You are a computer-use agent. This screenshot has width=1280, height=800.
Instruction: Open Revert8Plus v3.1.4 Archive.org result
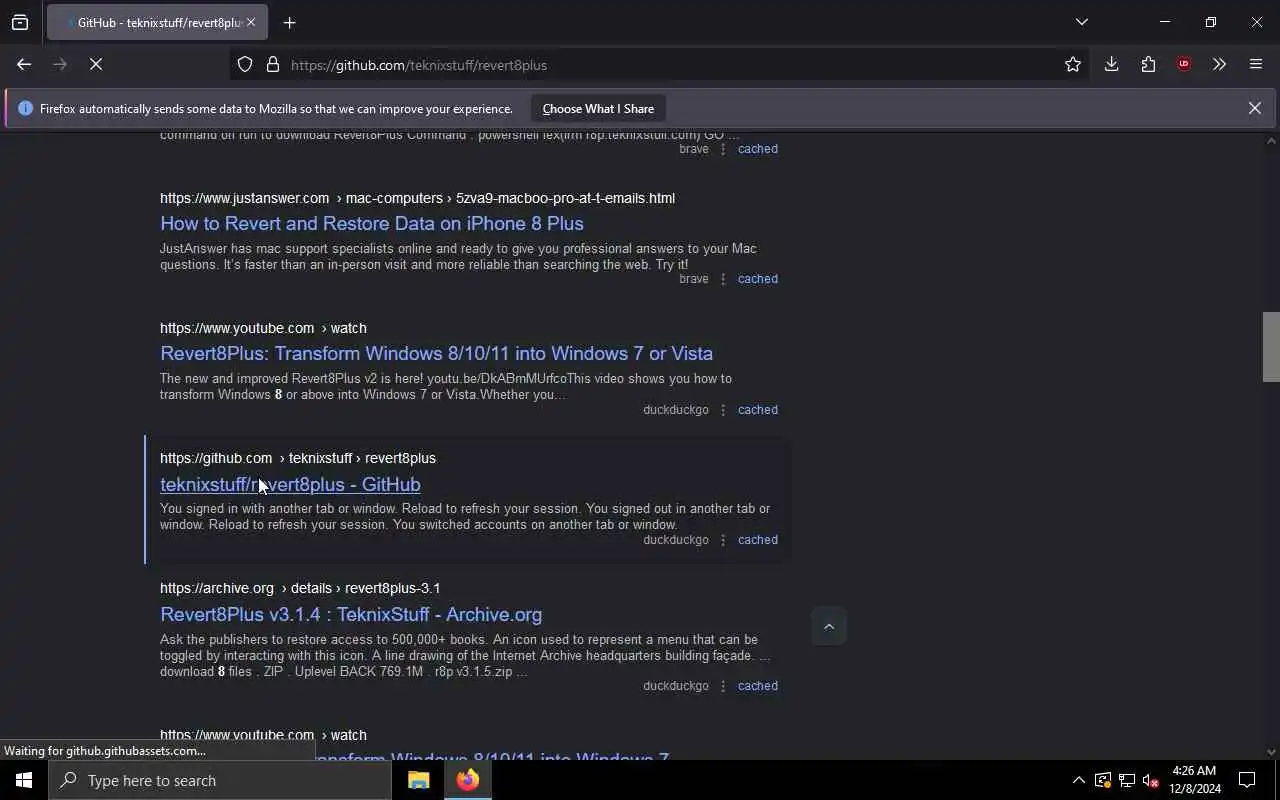click(351, 614)
